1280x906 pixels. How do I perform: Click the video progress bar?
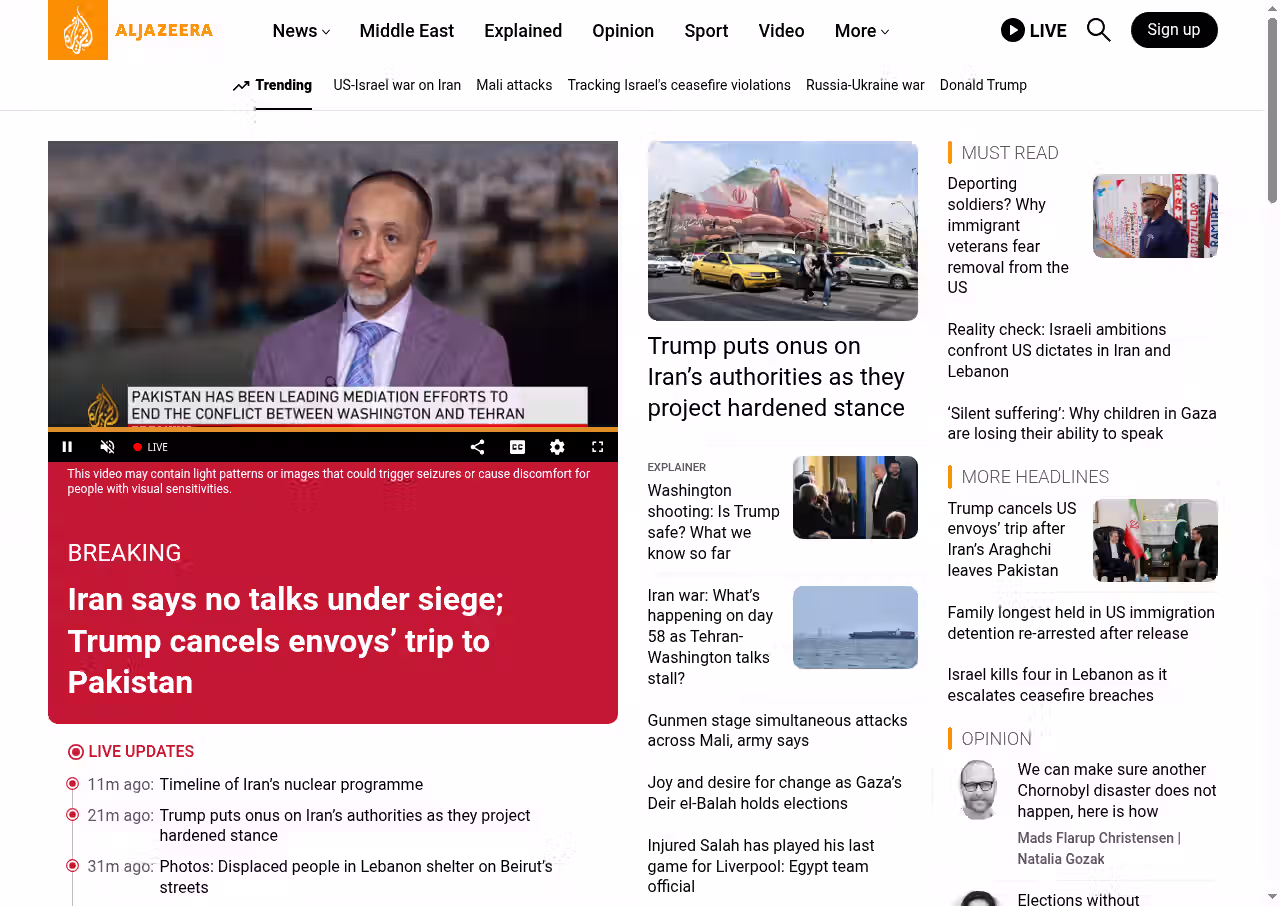point(332,429)
